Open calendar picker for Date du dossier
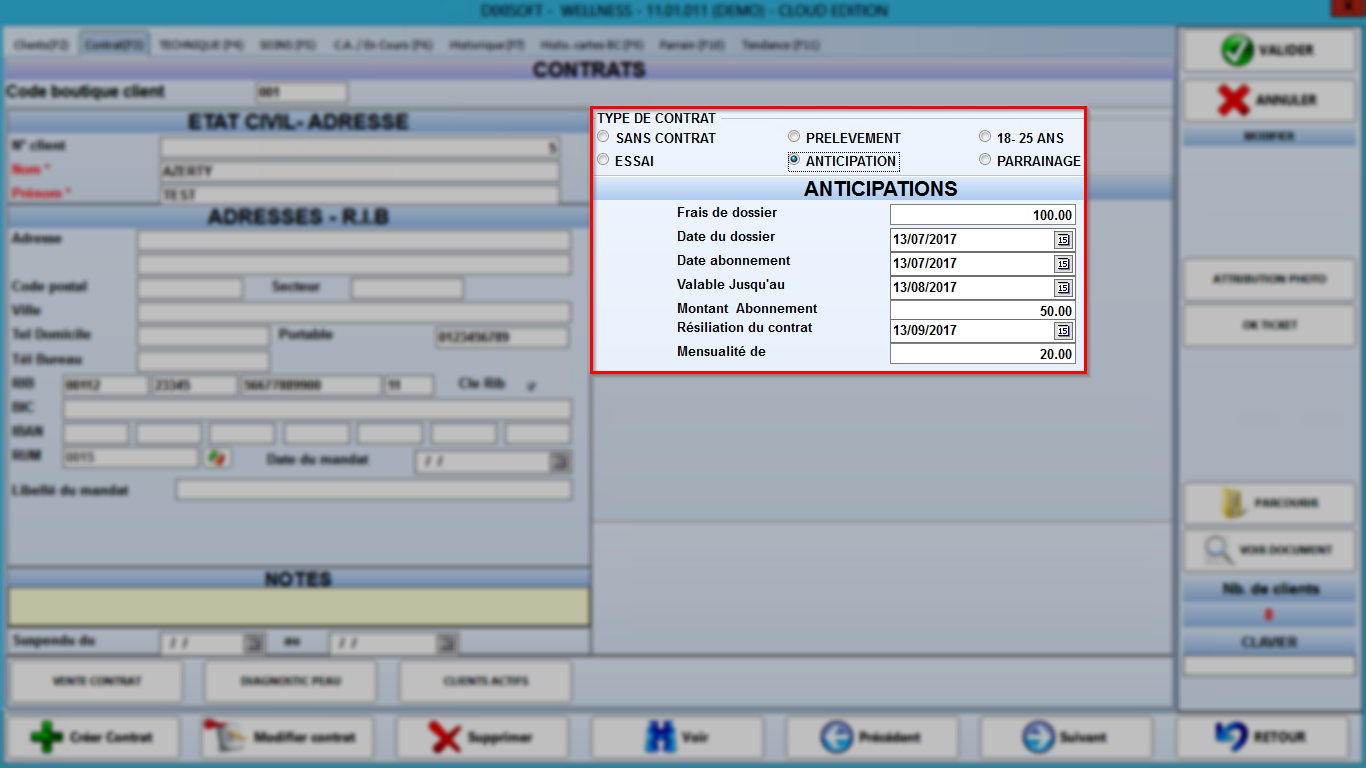The image size is (1366, 768). tap(1063, 240)
